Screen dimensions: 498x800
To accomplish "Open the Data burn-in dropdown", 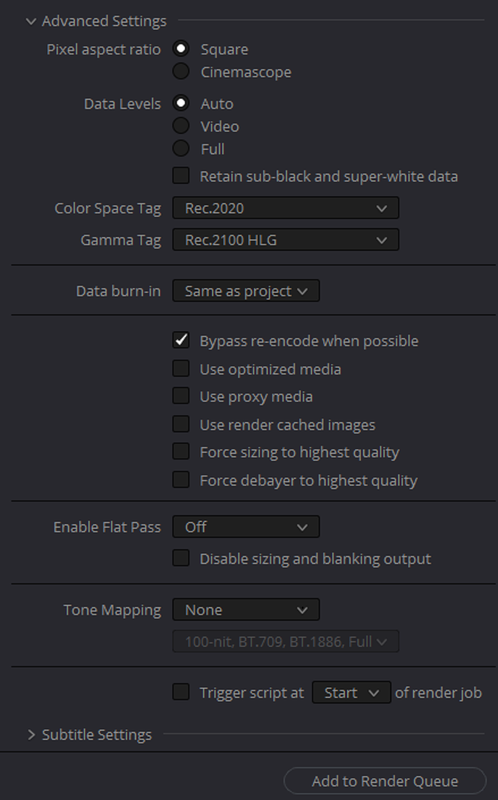I will click(x=246, y=291).
